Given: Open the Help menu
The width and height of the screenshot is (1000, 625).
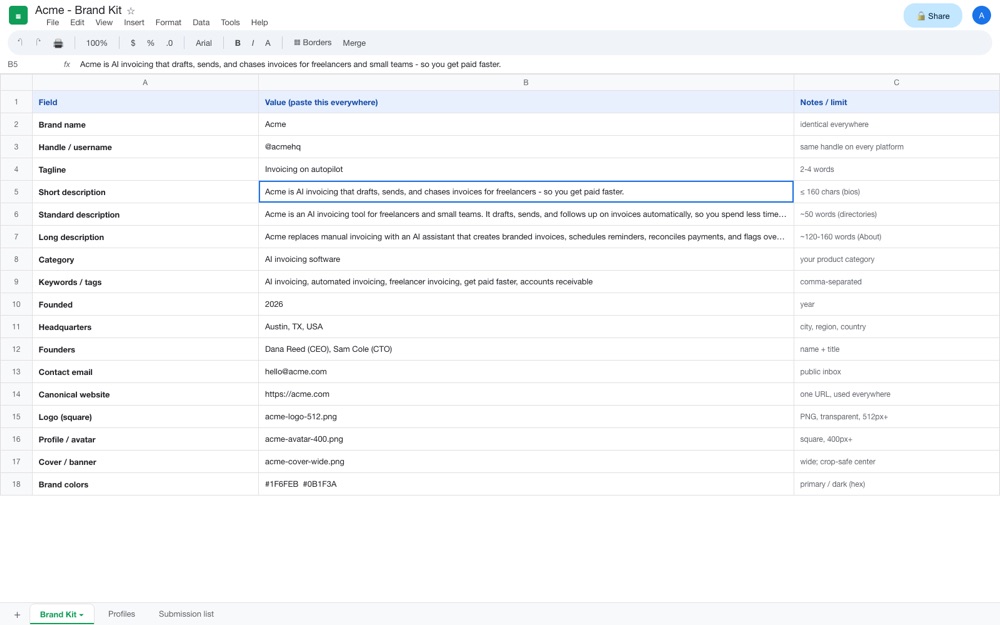Looking at the screenshot, I should coord(260,22).
